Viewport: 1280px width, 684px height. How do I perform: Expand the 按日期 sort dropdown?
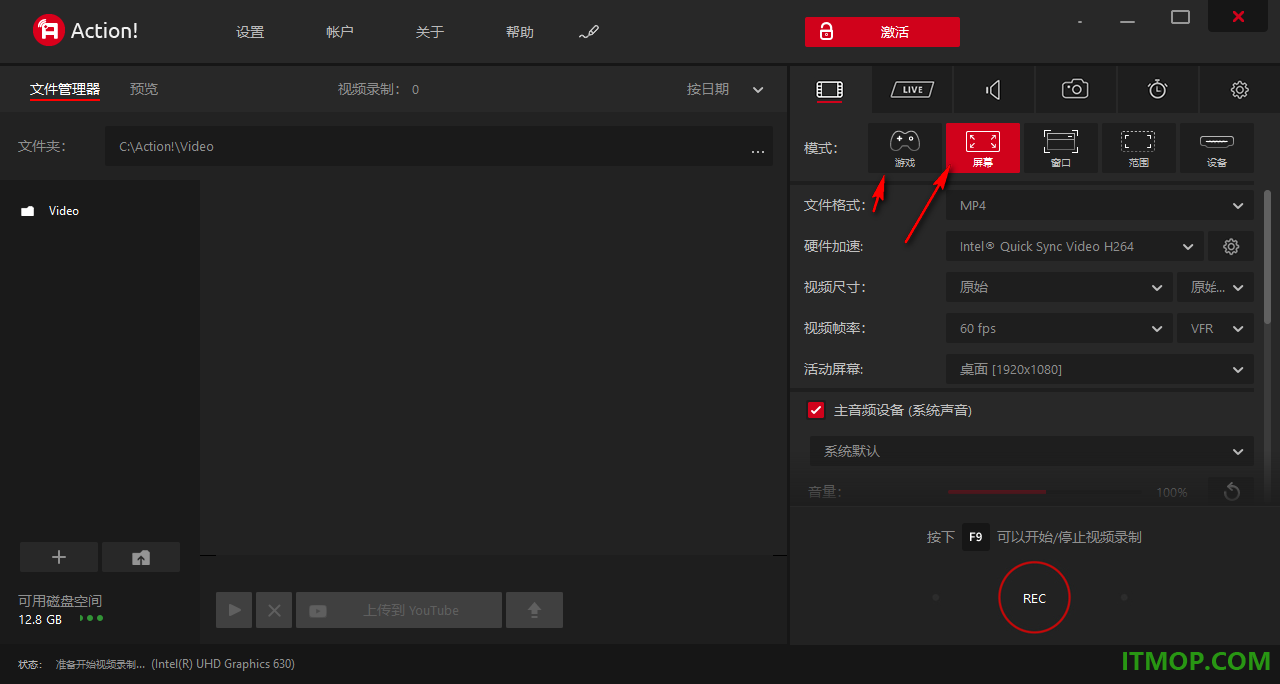(x=725, y=89)
